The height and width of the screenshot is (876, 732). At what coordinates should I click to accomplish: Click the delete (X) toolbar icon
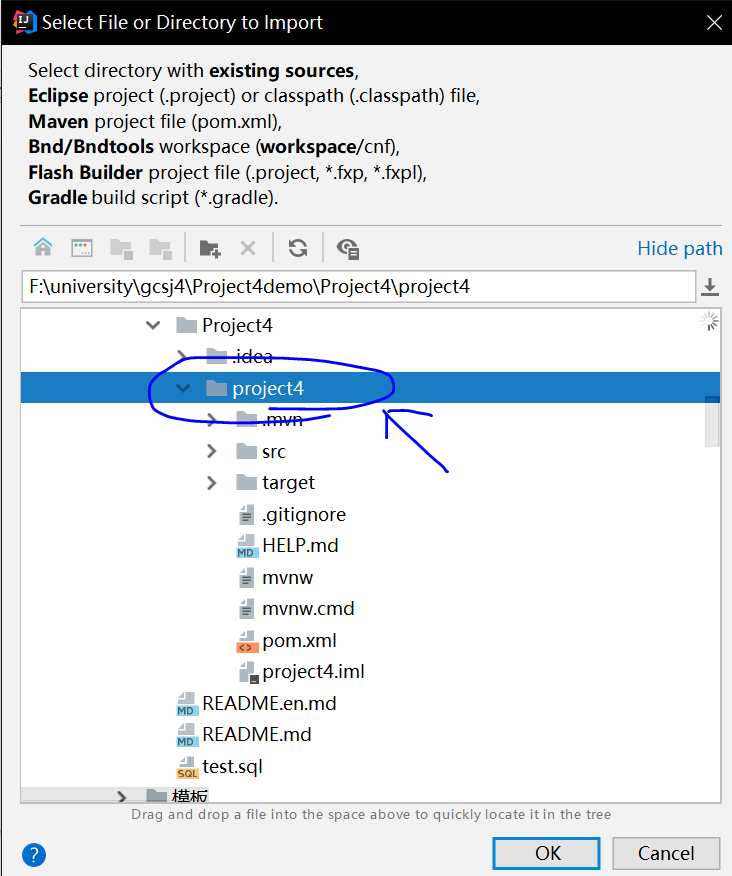tap(248, 248)
